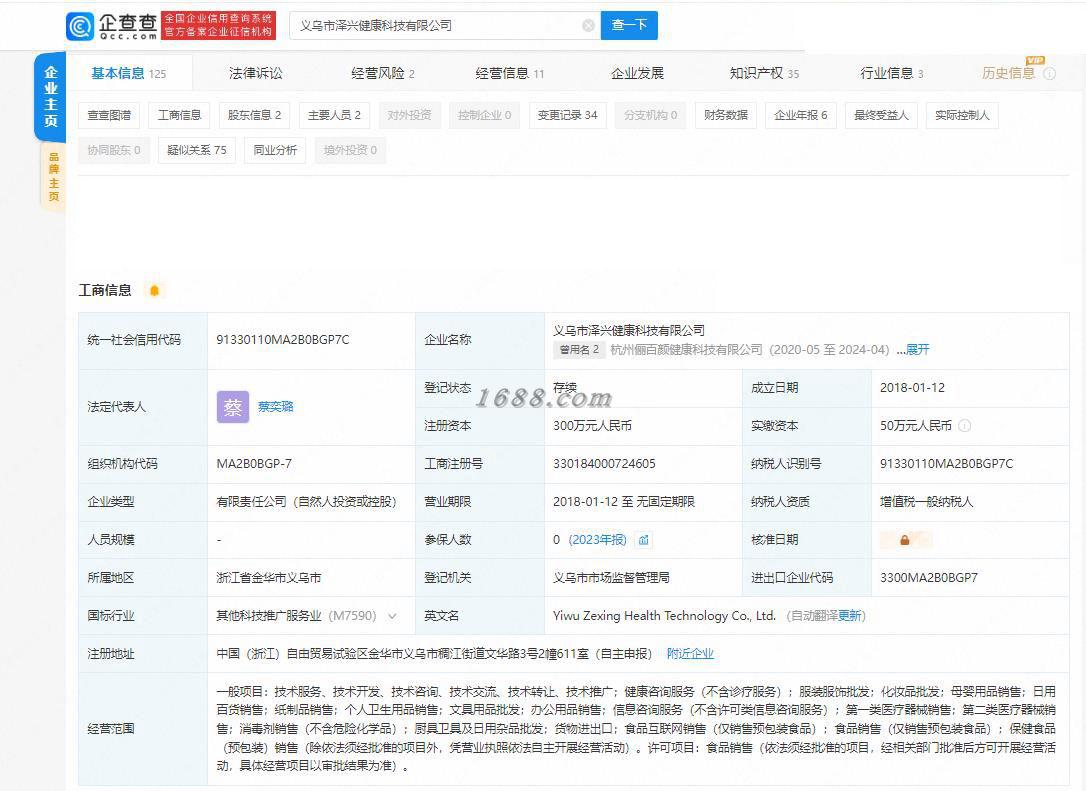This screenshot has height=791, width=1086.
Task: Select English name Yiwu Zexing Health Technology
Action: [664, 616]
